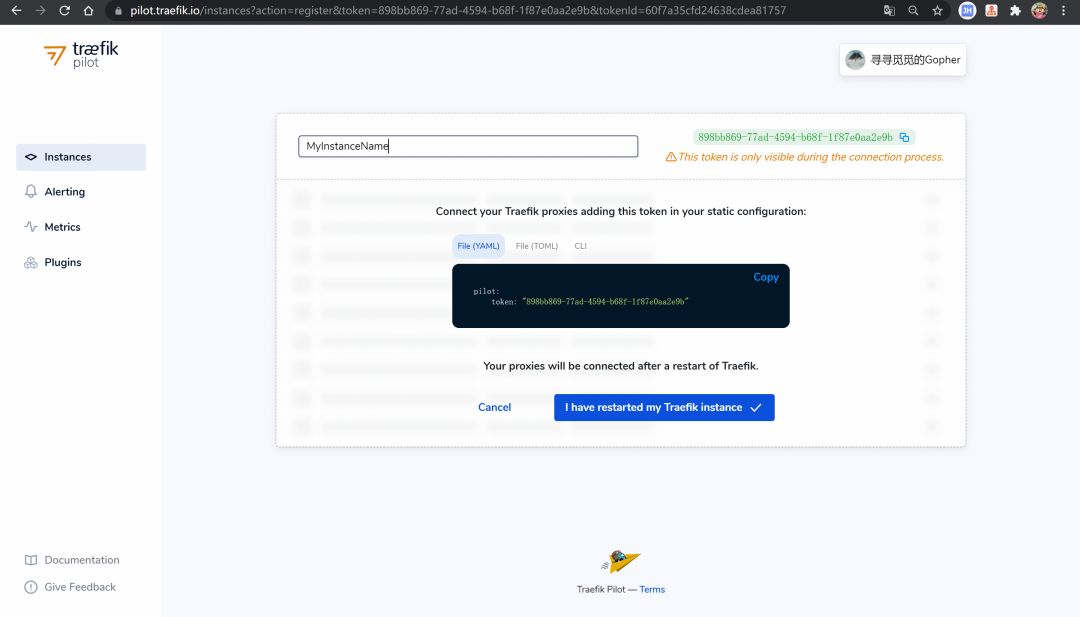Cancel the instance registration

tap(495, 407)
